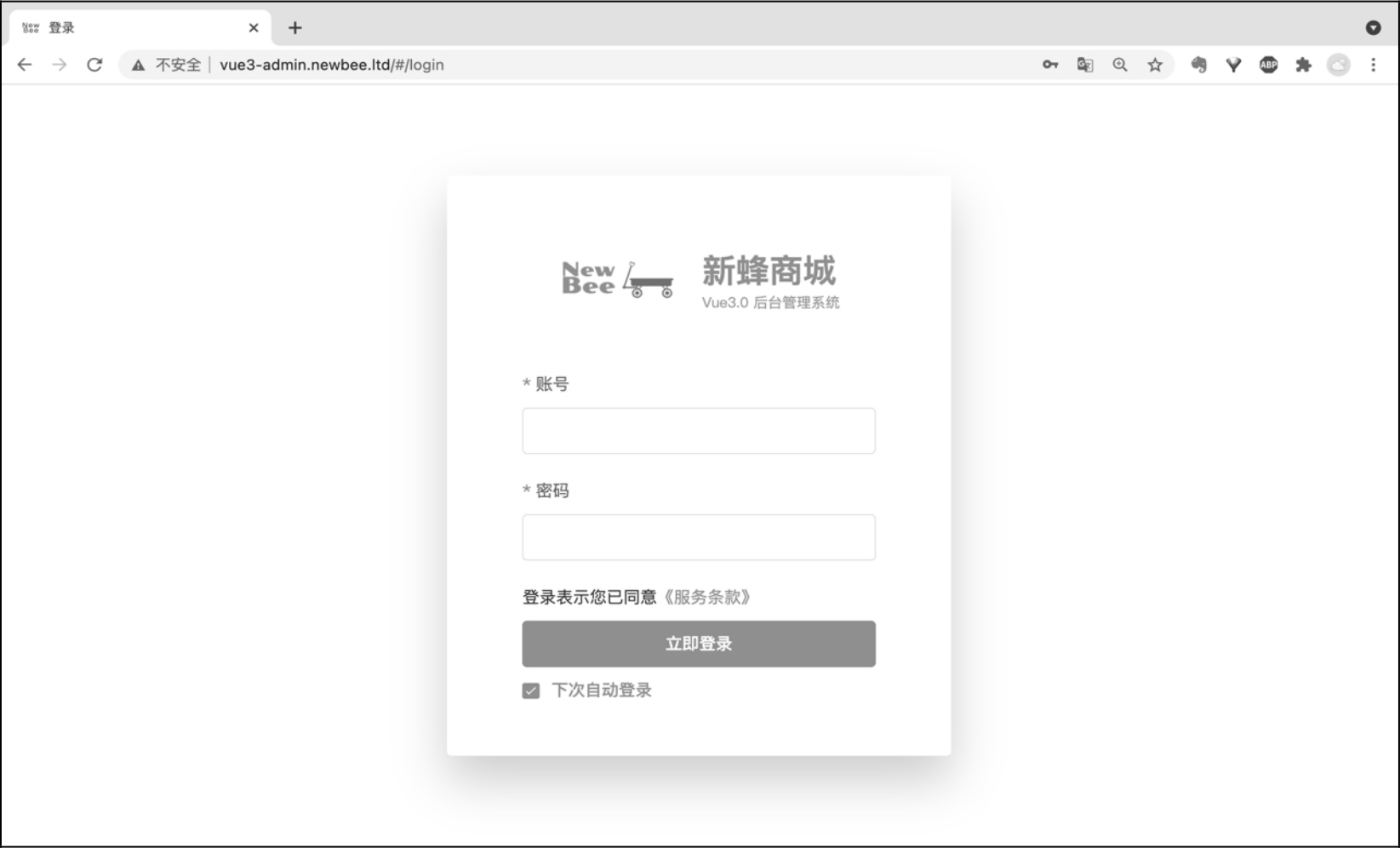Screen dimensions: 1400x848
Task: Go back using browser back arrow
Action: tap(25, 65)
